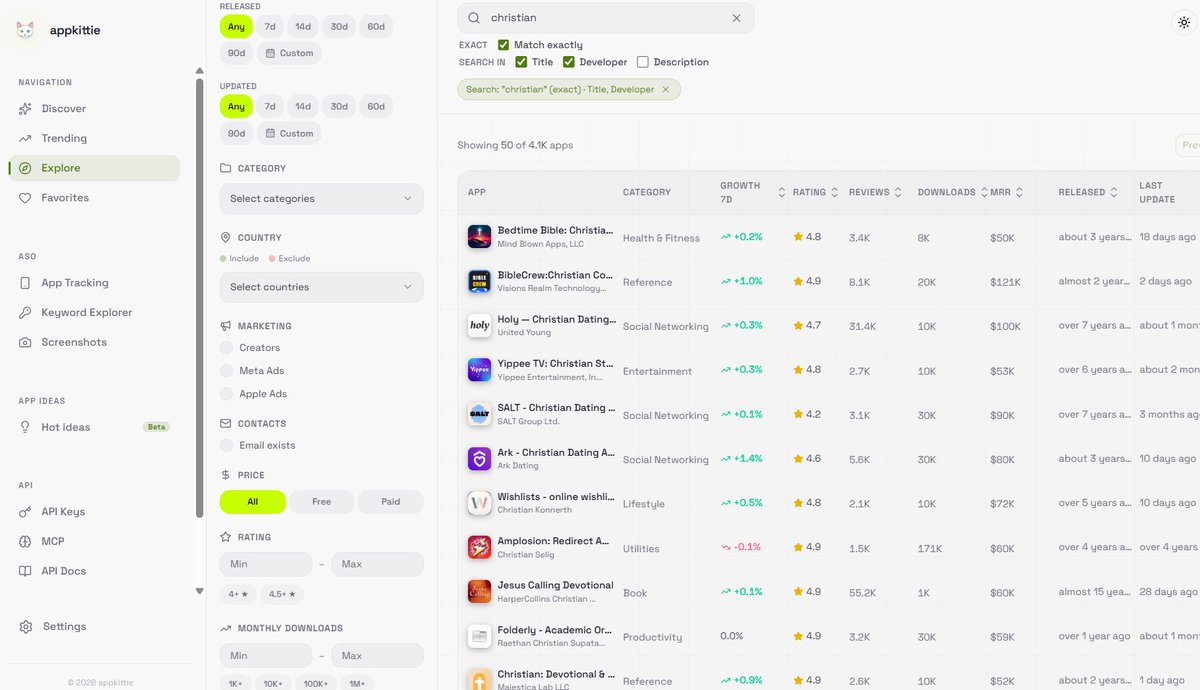Open Bedtime Bible app icon

pyautogui.click(x=479, y=237)
